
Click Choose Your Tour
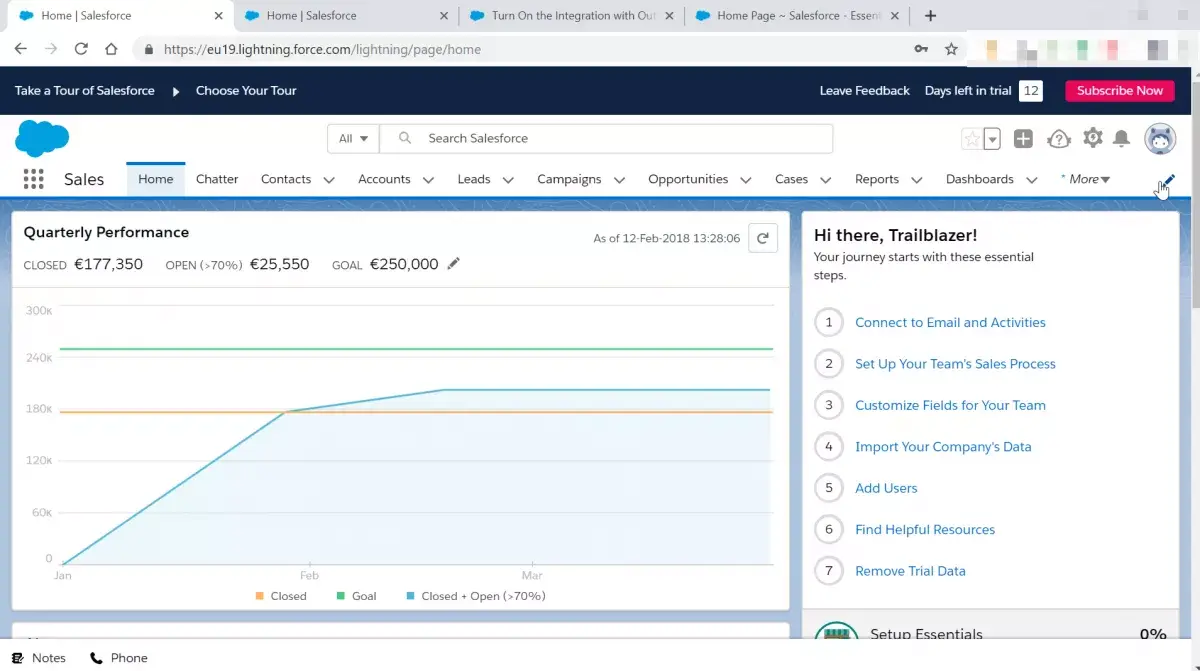coord(246,90)
